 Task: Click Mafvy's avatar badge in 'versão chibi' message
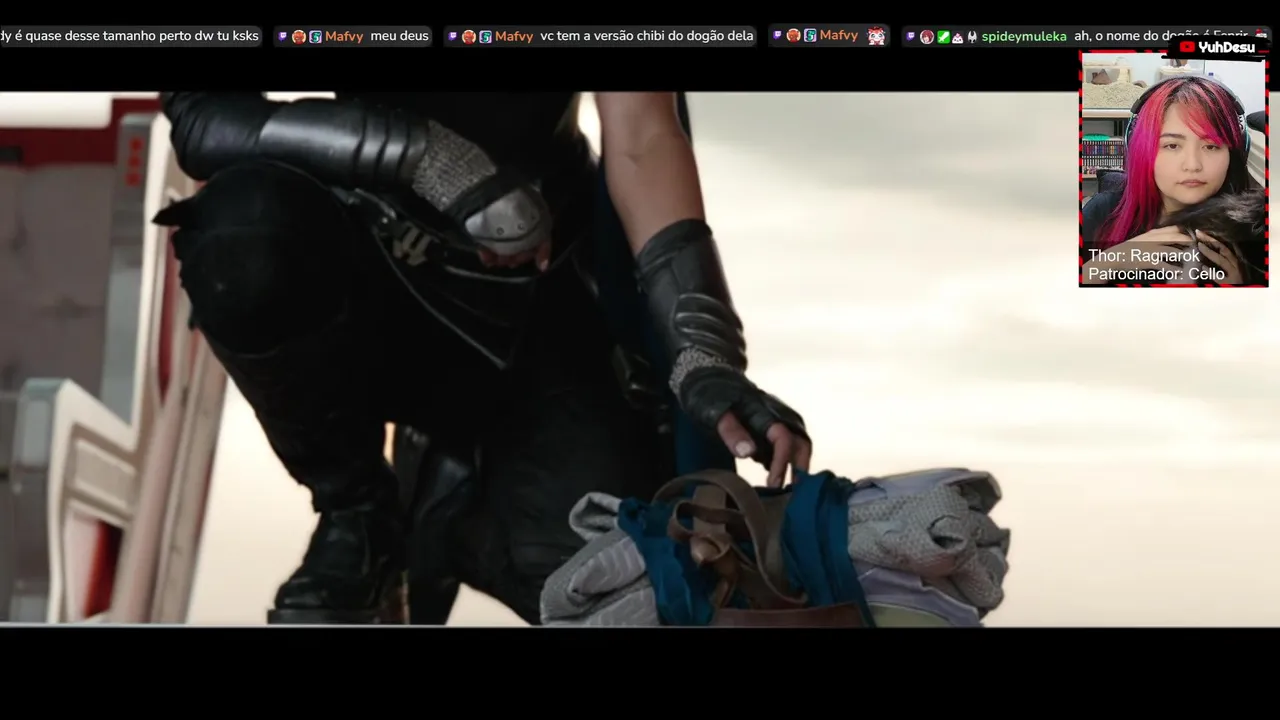pyautogui.click(x=469, y=36)
